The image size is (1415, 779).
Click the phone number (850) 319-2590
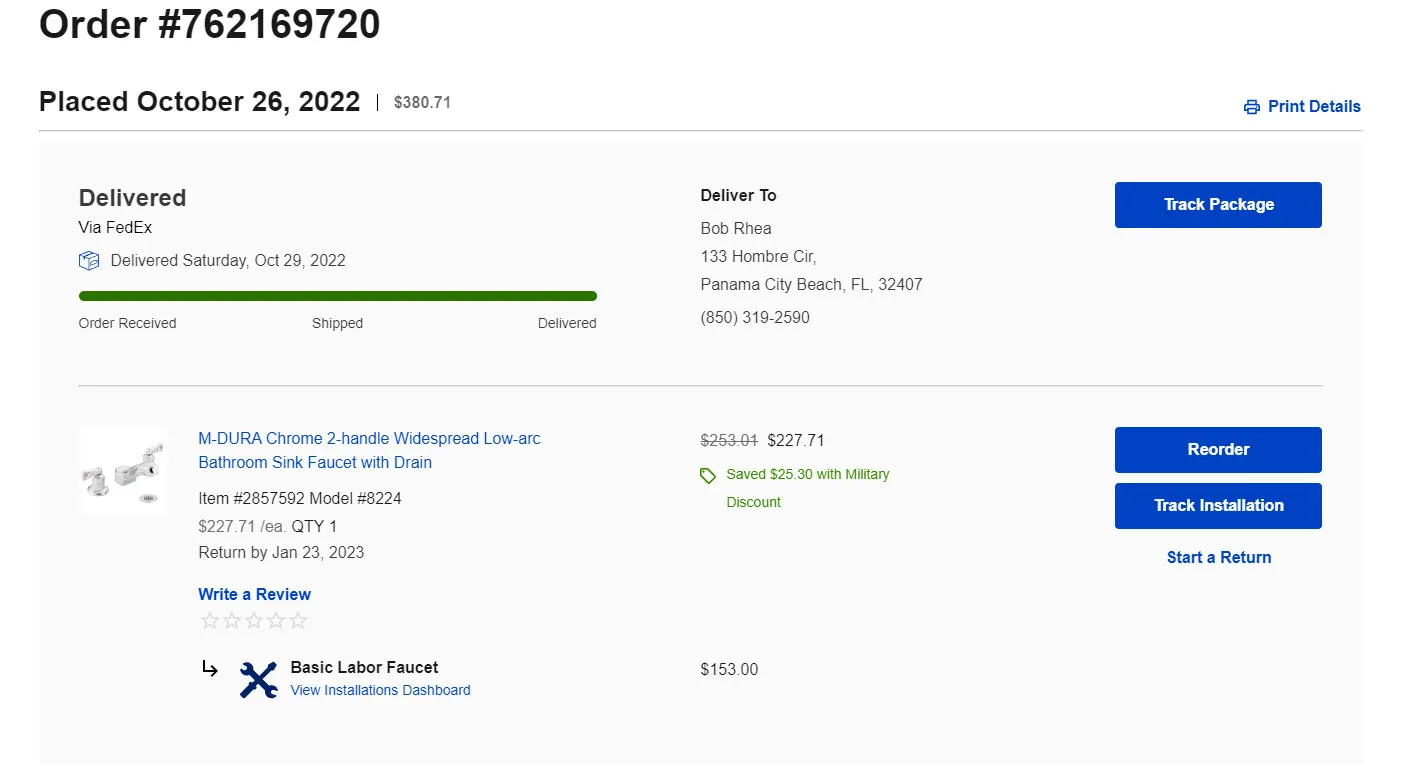pyautogui.click(x=755, y=318)
